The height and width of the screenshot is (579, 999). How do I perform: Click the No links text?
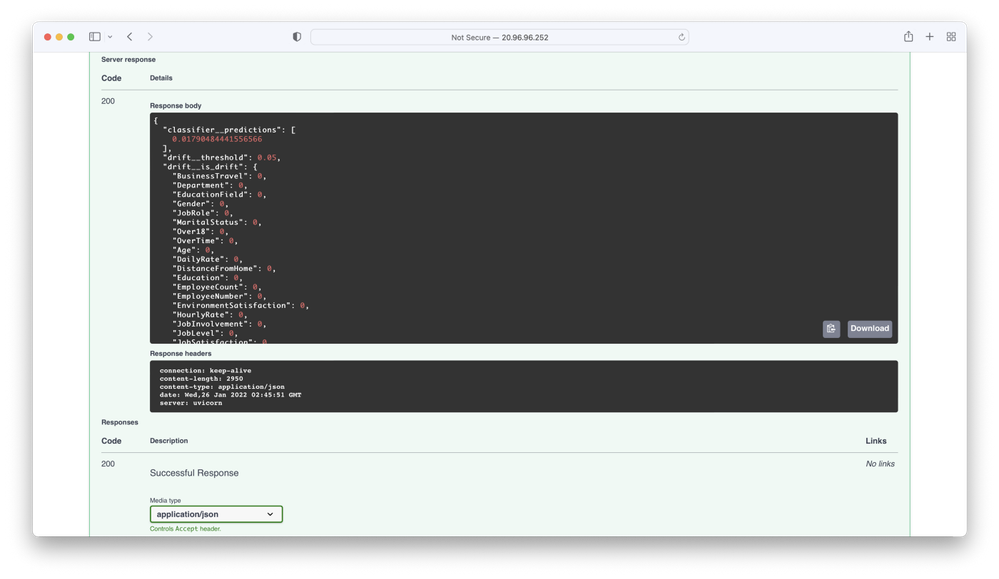pyautogui.click(x=880, y=464)
